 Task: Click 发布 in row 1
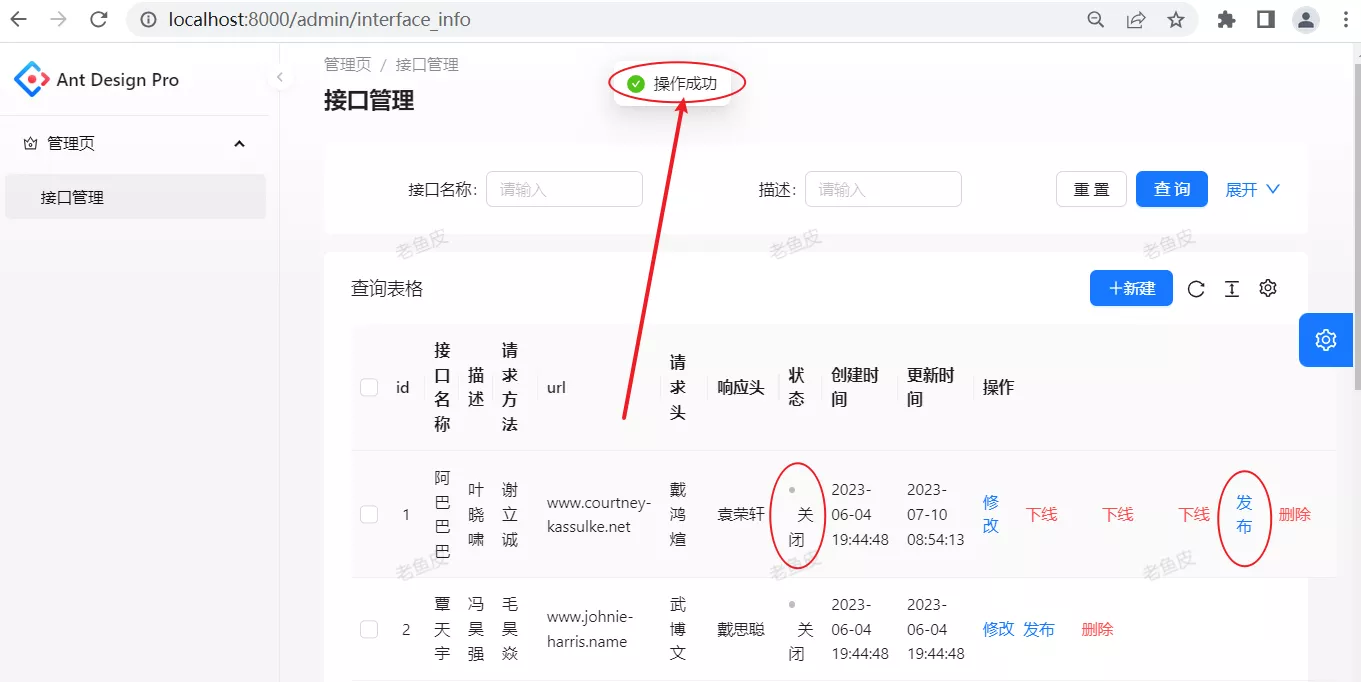pos(1244,514)
